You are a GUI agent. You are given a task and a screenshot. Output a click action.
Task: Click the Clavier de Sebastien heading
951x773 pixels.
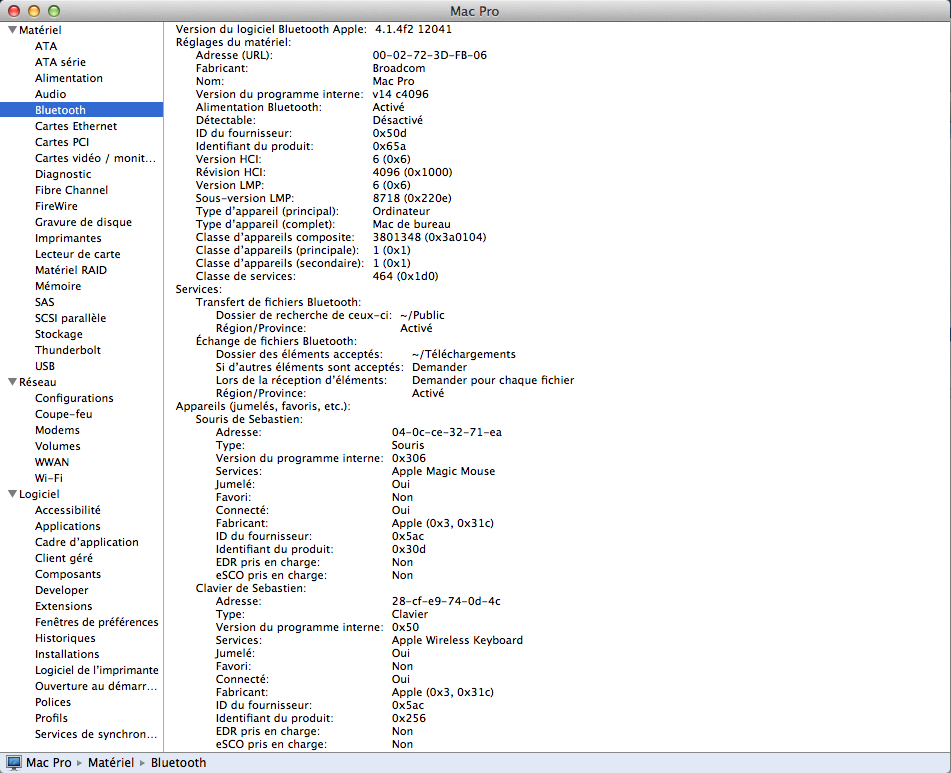[250, 588]
